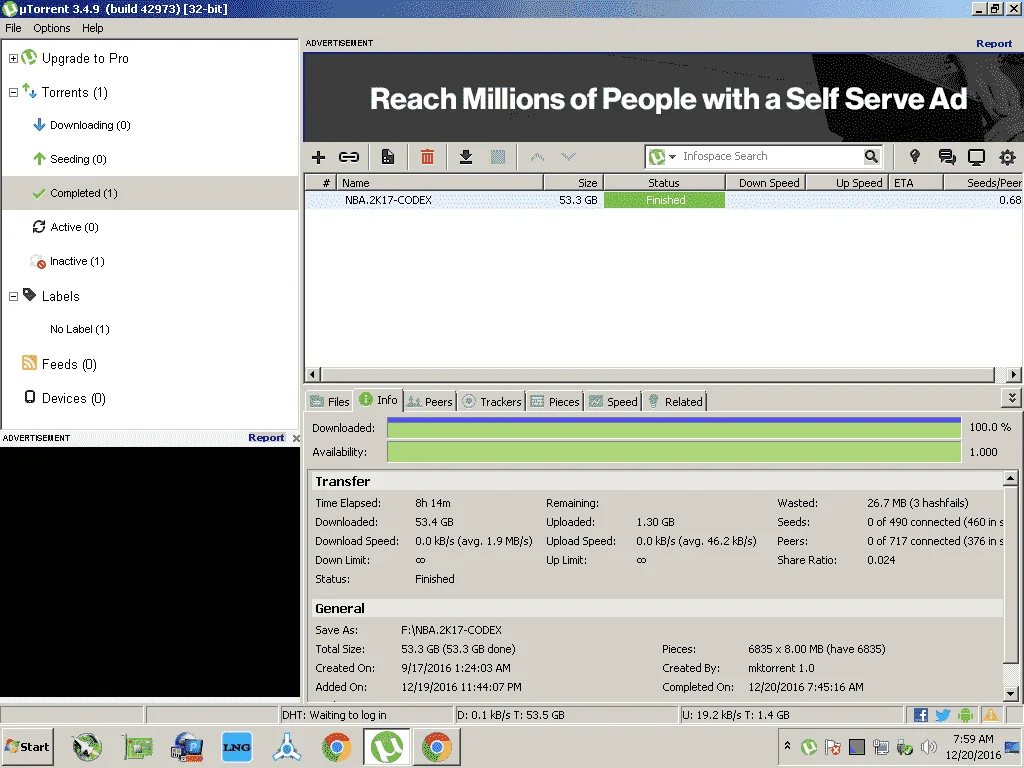Select the NBA.2K17-CODEX torrent row
The height and width of the screenshot is (768, 1024).
click(x=664, y=200)
